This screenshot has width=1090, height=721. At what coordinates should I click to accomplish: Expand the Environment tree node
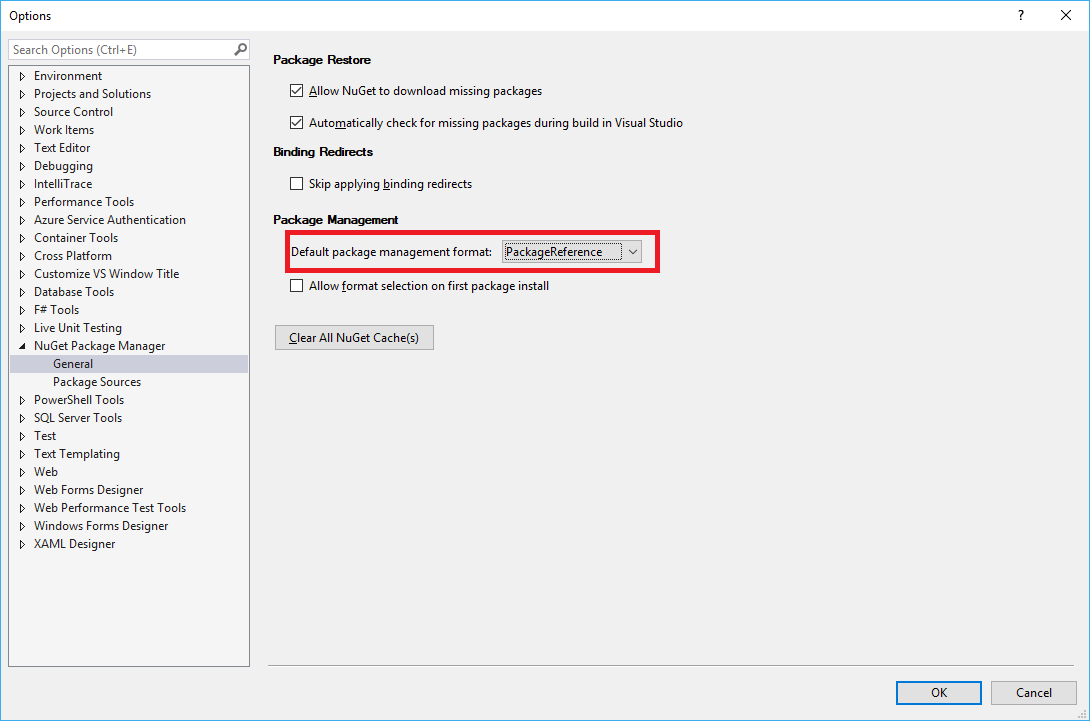23,76
